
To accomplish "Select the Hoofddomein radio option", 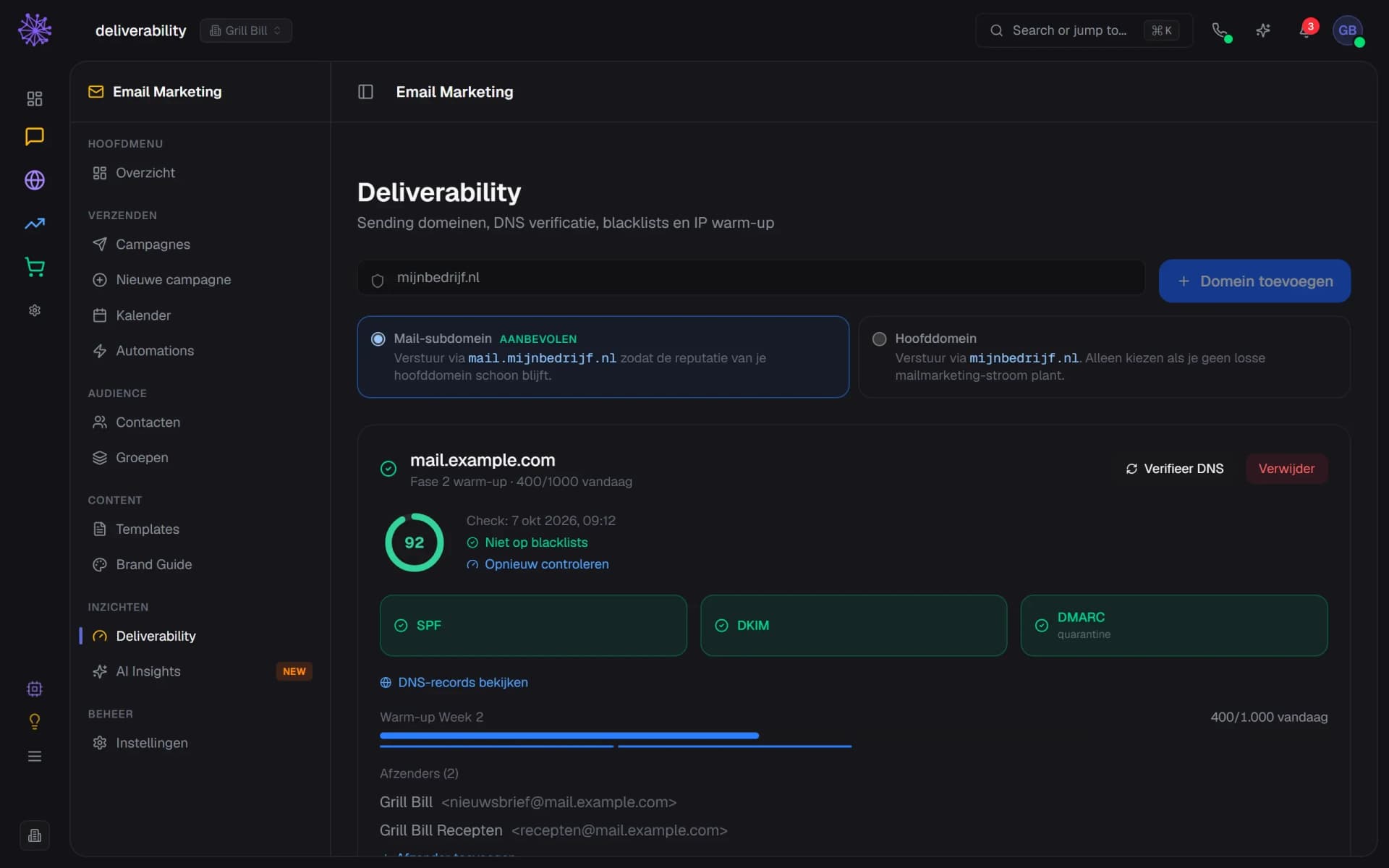I will point(879,339).
